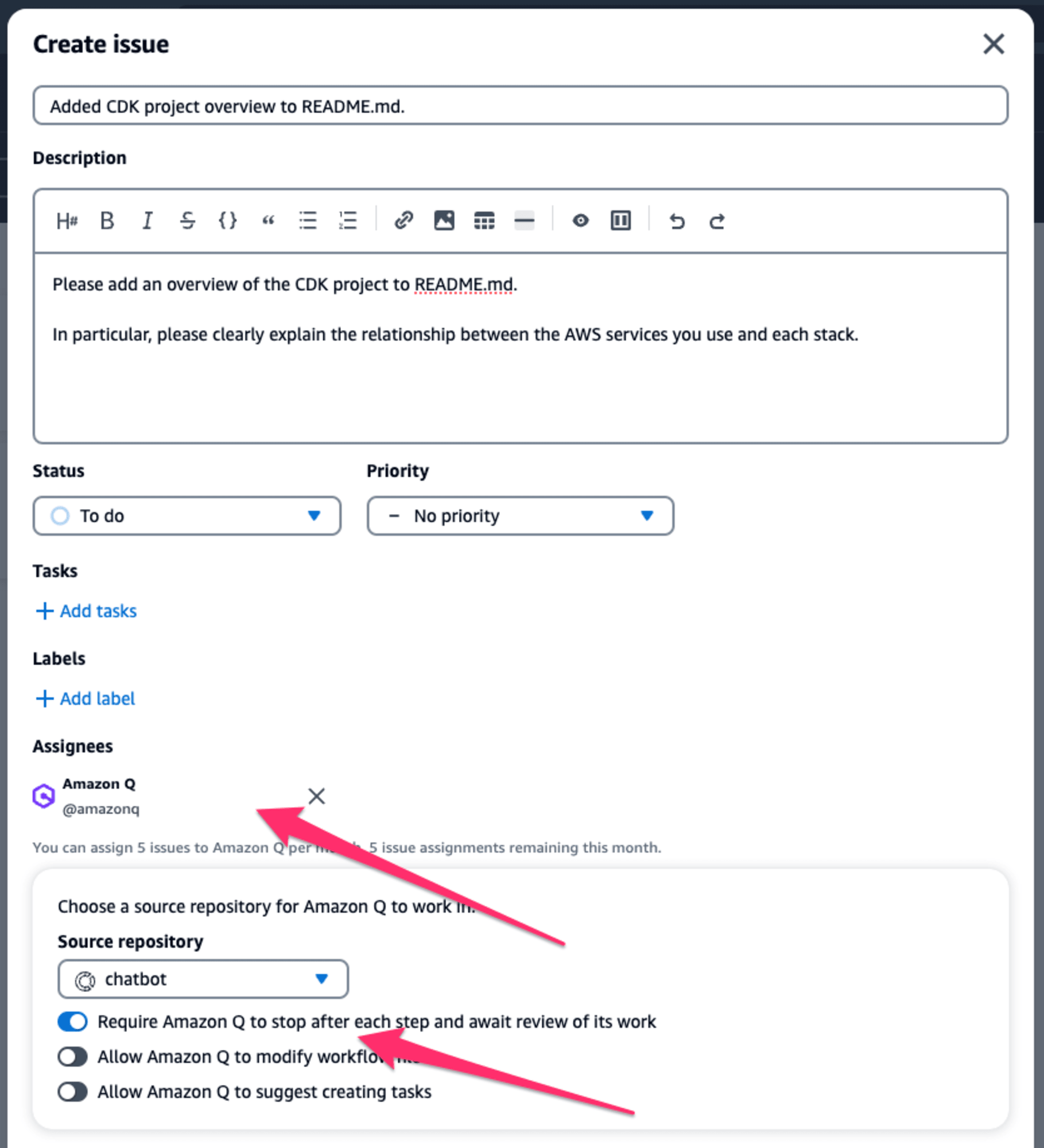Click the @amazonq handle text
Screen dimensions: 1044x1148
(x=101, y=809)
